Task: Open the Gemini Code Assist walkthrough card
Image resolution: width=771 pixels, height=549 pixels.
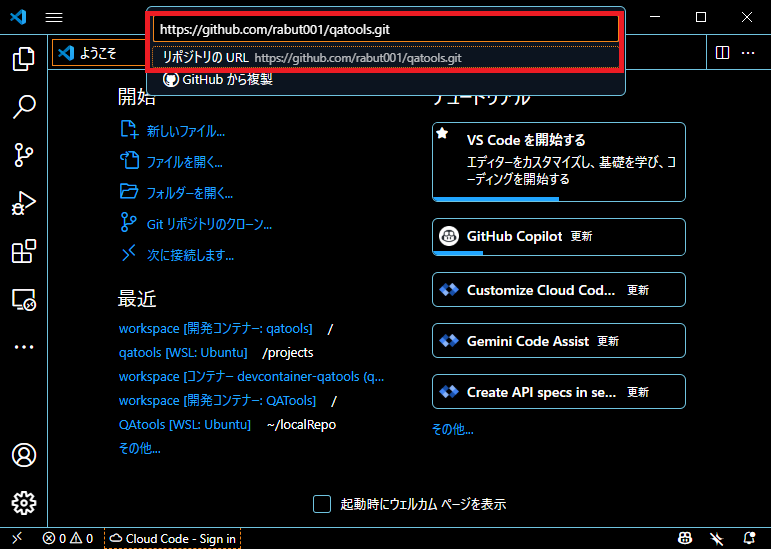Action: (x=559, y=341)
